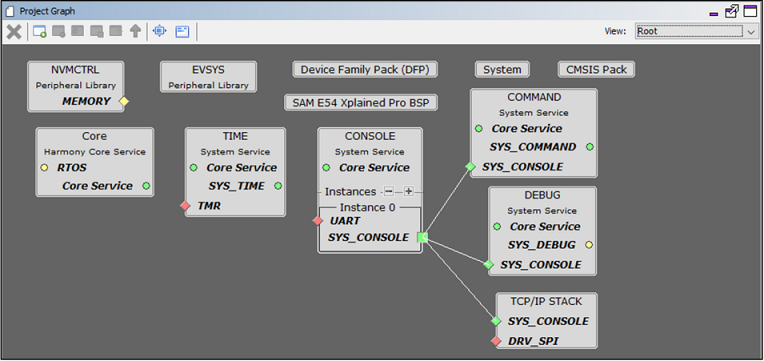Click the yellow RTOS circle on Core
Screen dimensions: 764x361
coord(44,168)
